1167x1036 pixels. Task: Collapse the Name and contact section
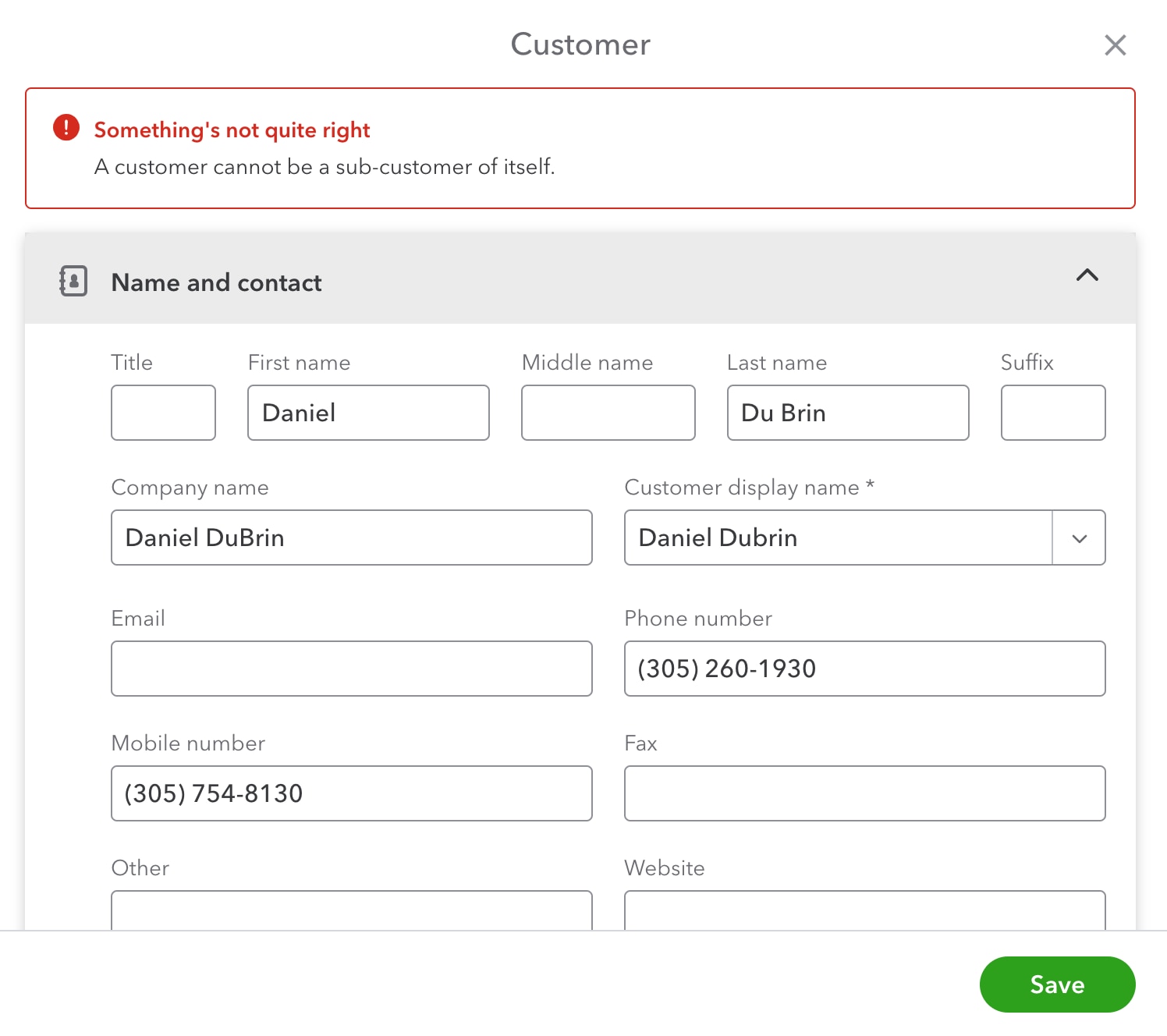1087,277
